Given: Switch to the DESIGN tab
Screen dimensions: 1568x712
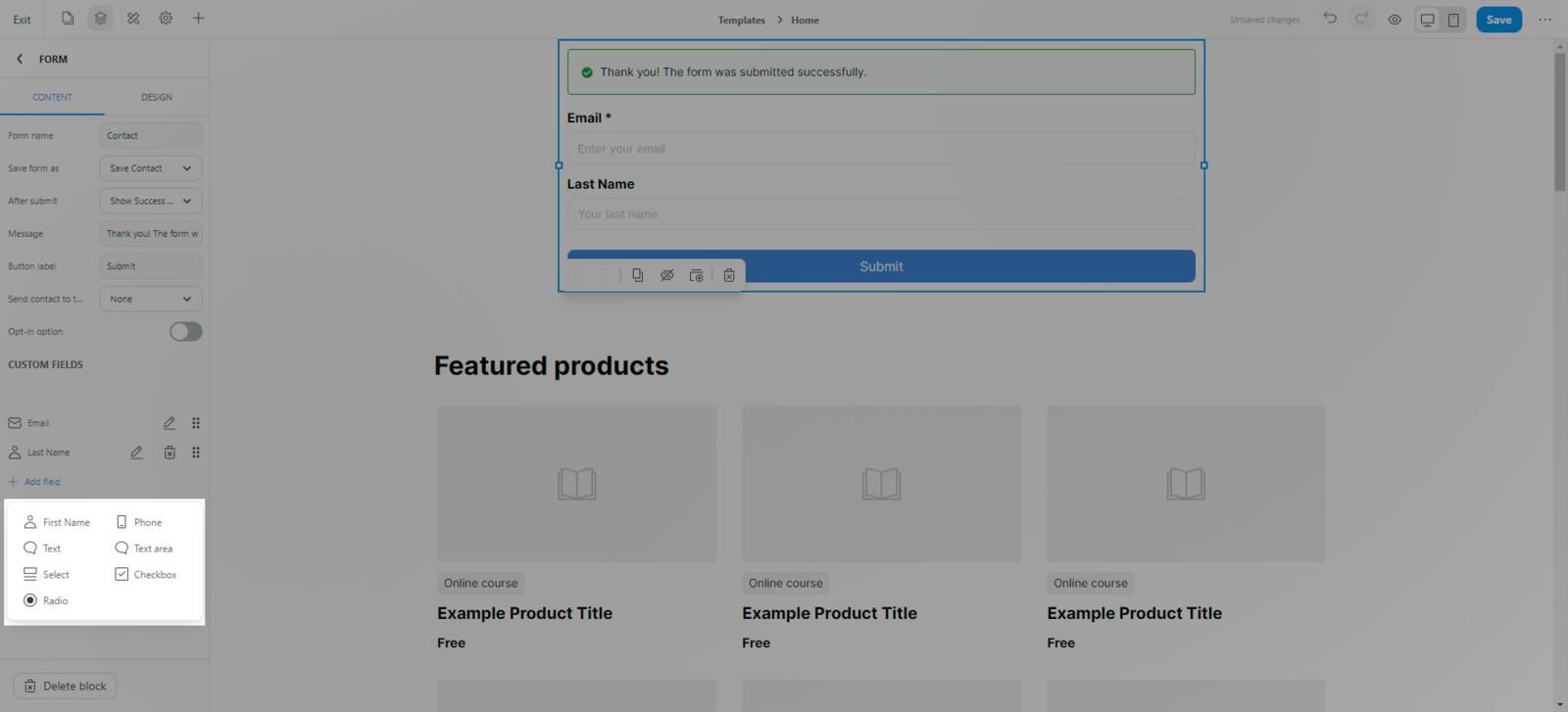Looking at the screenshot, I should click(157, 97).
